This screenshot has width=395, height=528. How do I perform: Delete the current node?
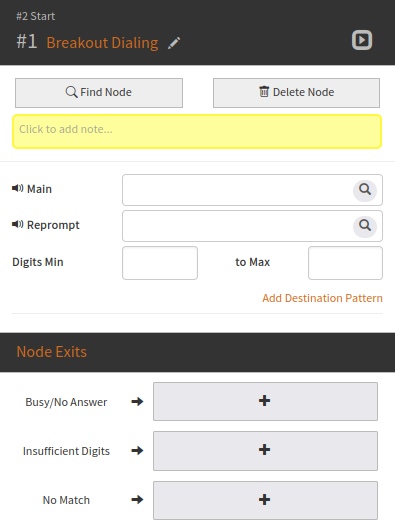[x=296, y=93]
